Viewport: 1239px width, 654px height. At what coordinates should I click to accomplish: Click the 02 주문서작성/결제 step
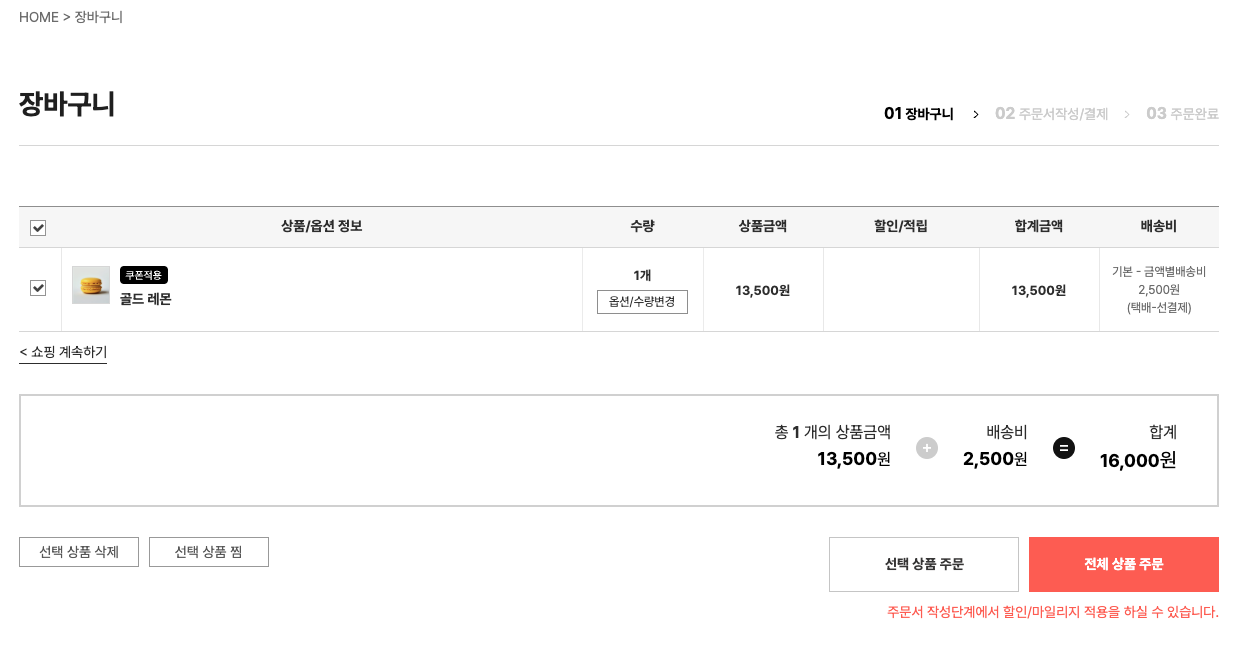1051,113
